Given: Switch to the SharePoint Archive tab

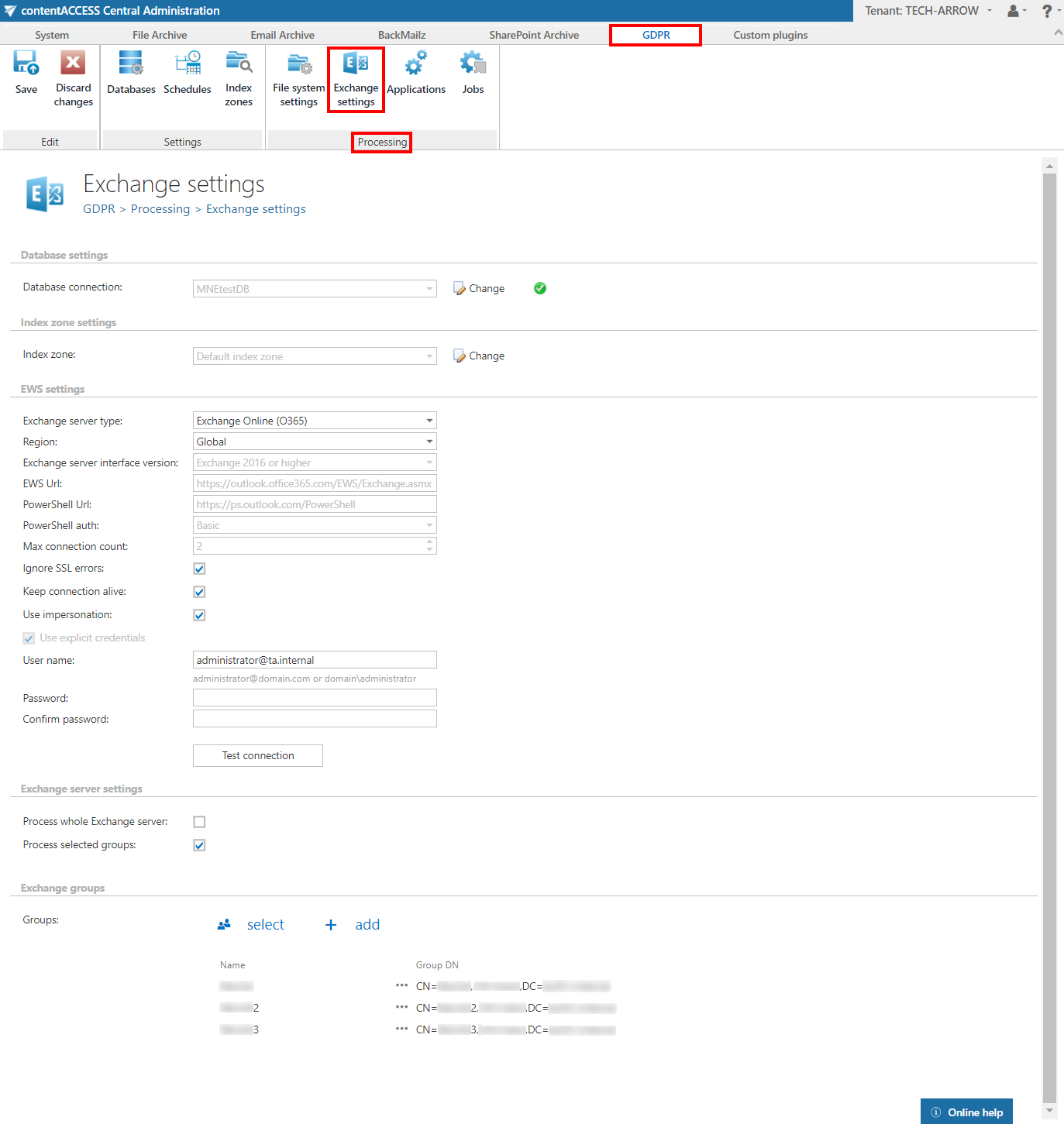Looking at the screenshot, I should (534, 35).
